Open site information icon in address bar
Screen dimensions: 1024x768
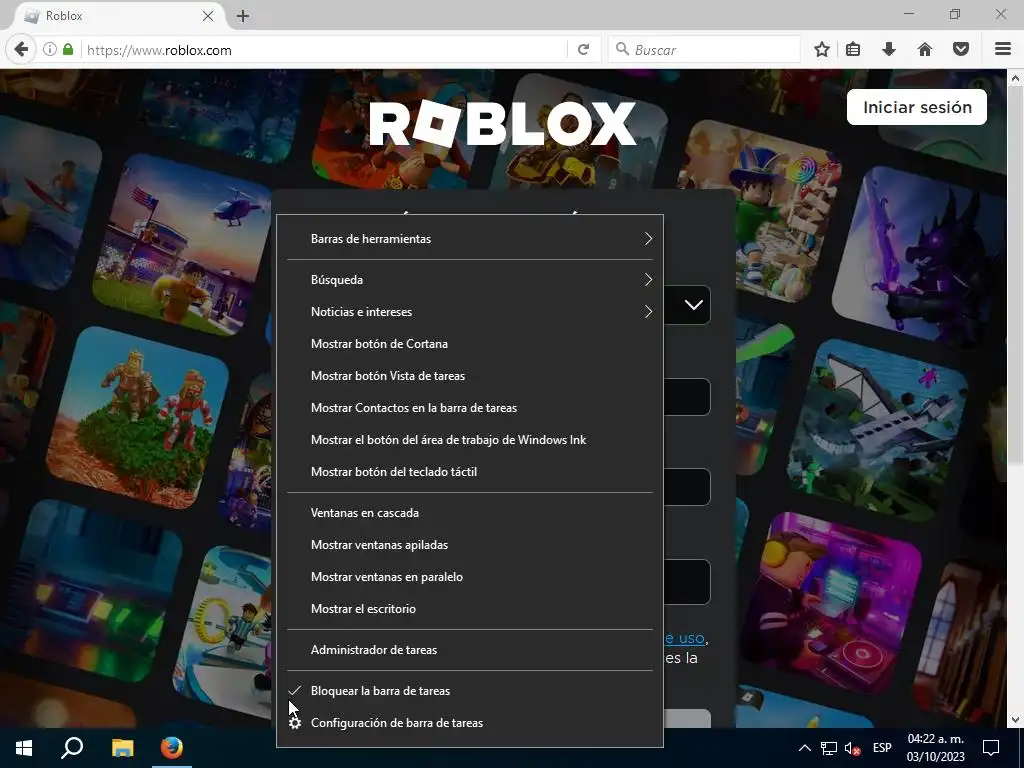(x=50, y=50)
